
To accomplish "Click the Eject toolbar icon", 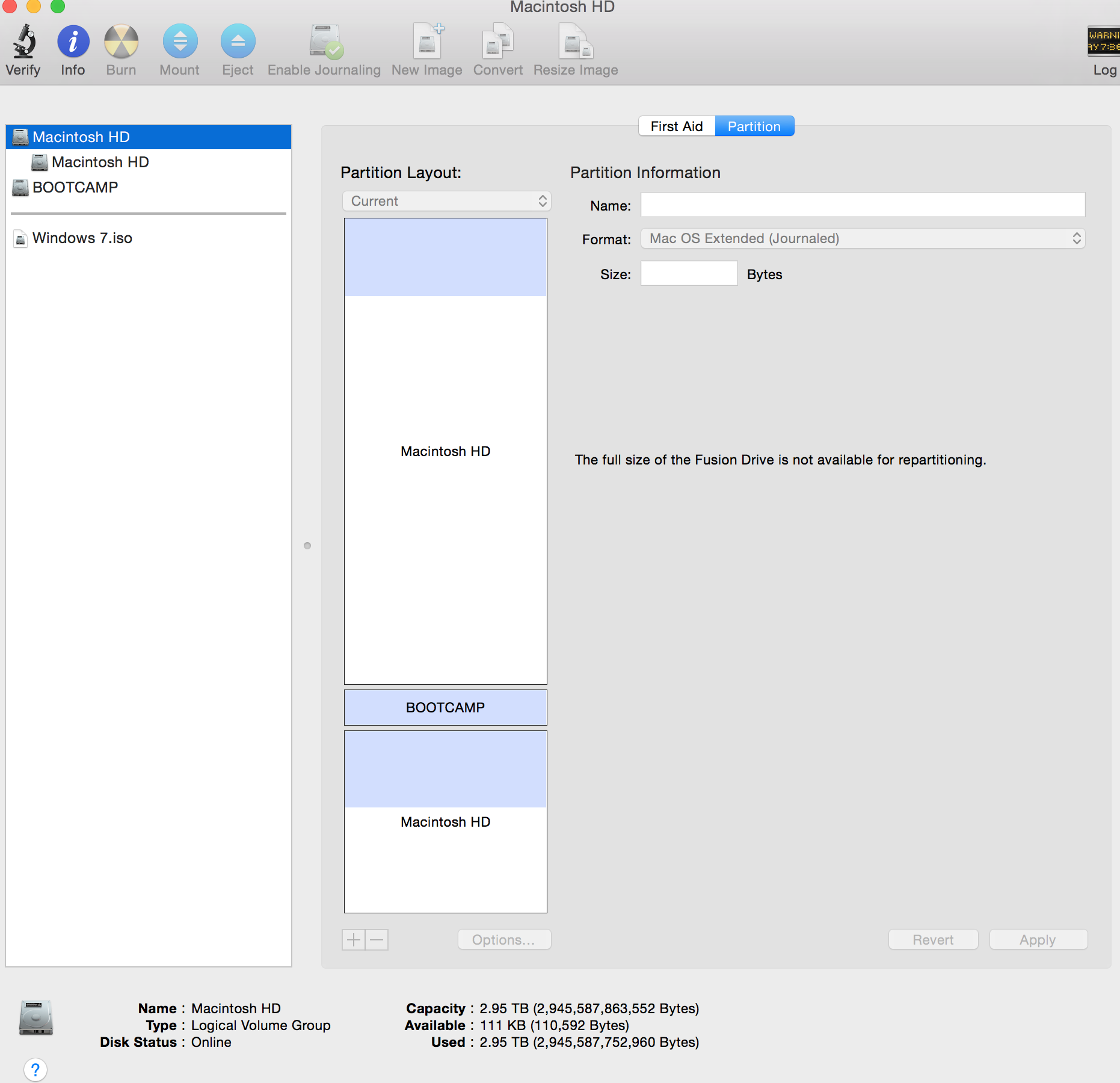I will tap(238, 42).
